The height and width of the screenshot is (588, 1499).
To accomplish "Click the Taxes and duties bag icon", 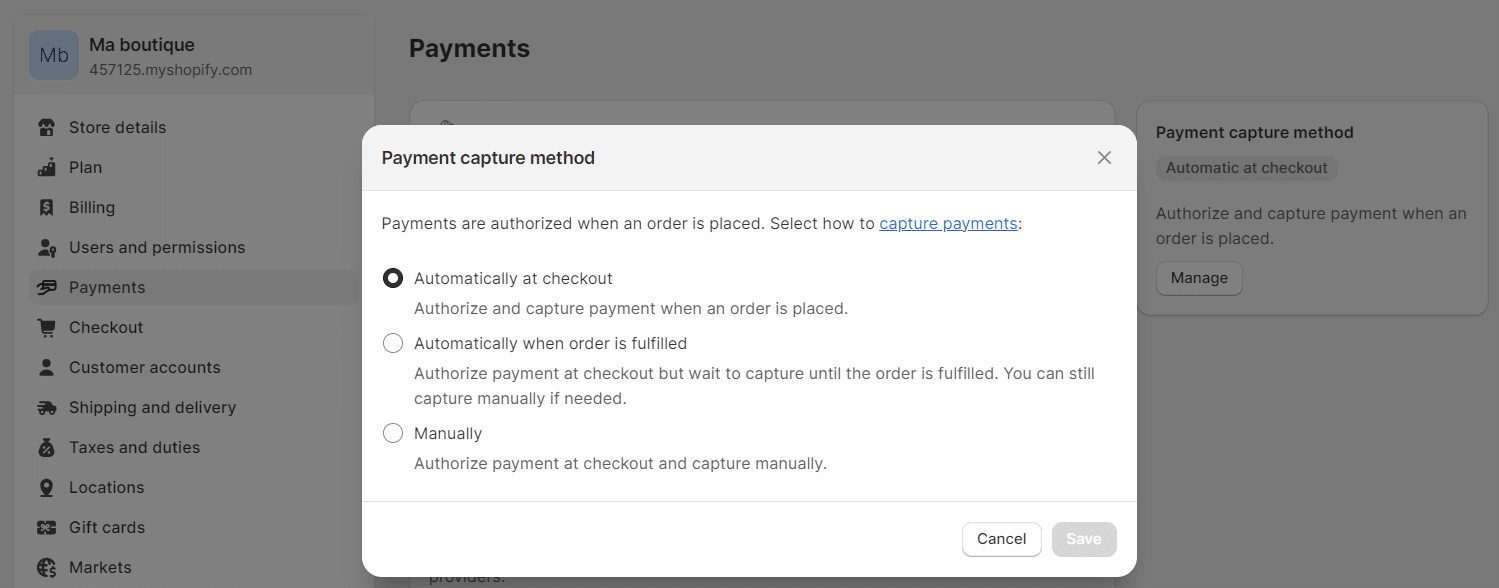I will click(x=46, y=447).
